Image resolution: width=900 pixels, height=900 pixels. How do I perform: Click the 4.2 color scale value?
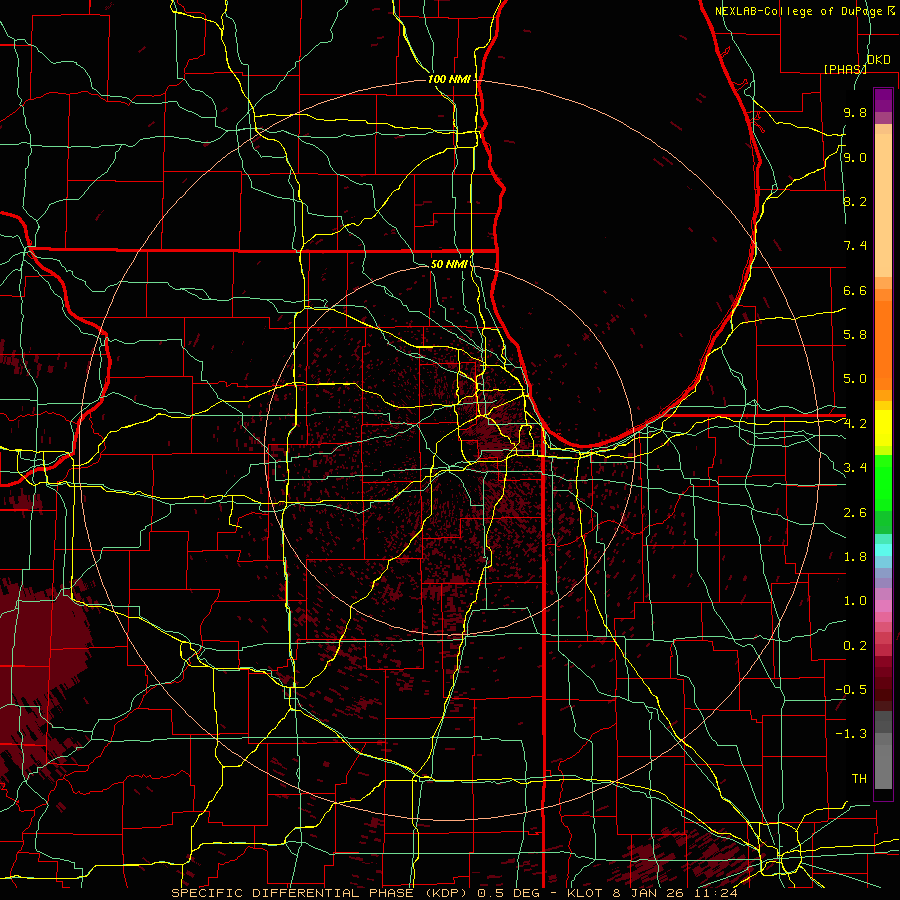click(x=855, y=424)
